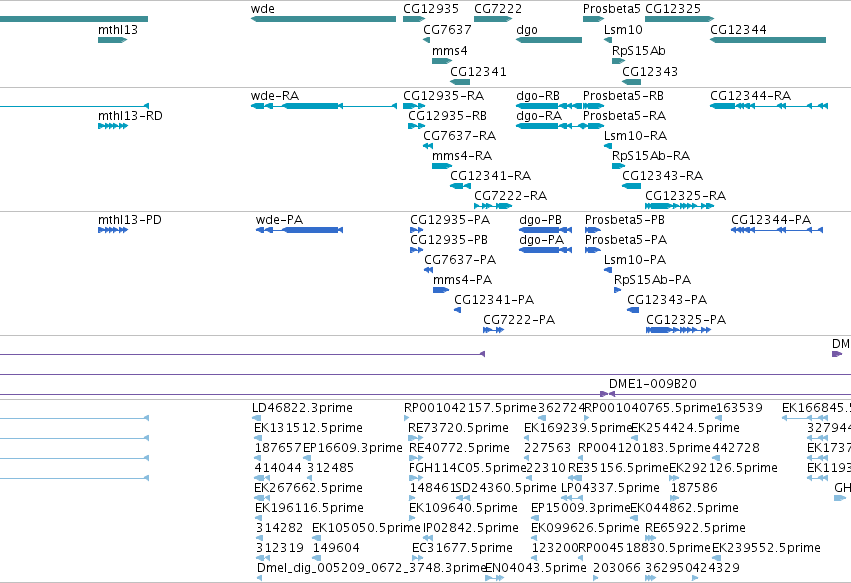
Task: Select the RpS15Ab-RA transcript
Action: 618,166
